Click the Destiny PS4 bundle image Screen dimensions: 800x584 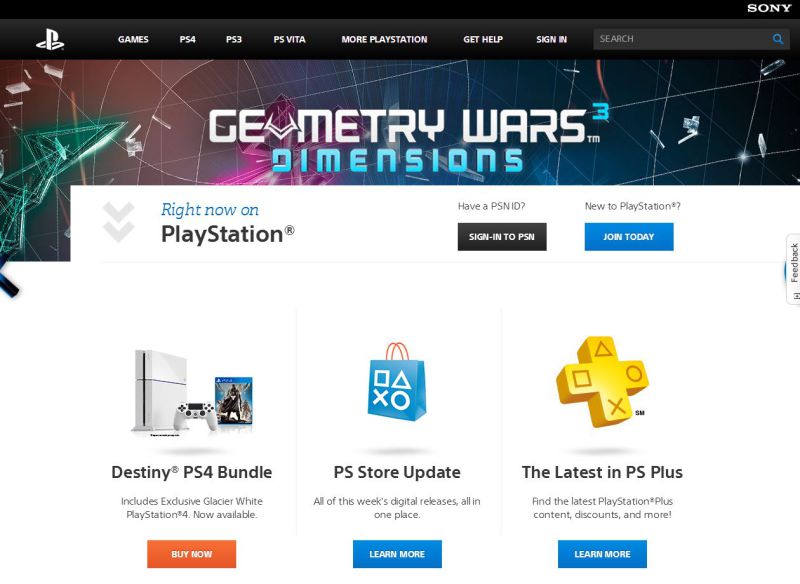tap(192, 393)
